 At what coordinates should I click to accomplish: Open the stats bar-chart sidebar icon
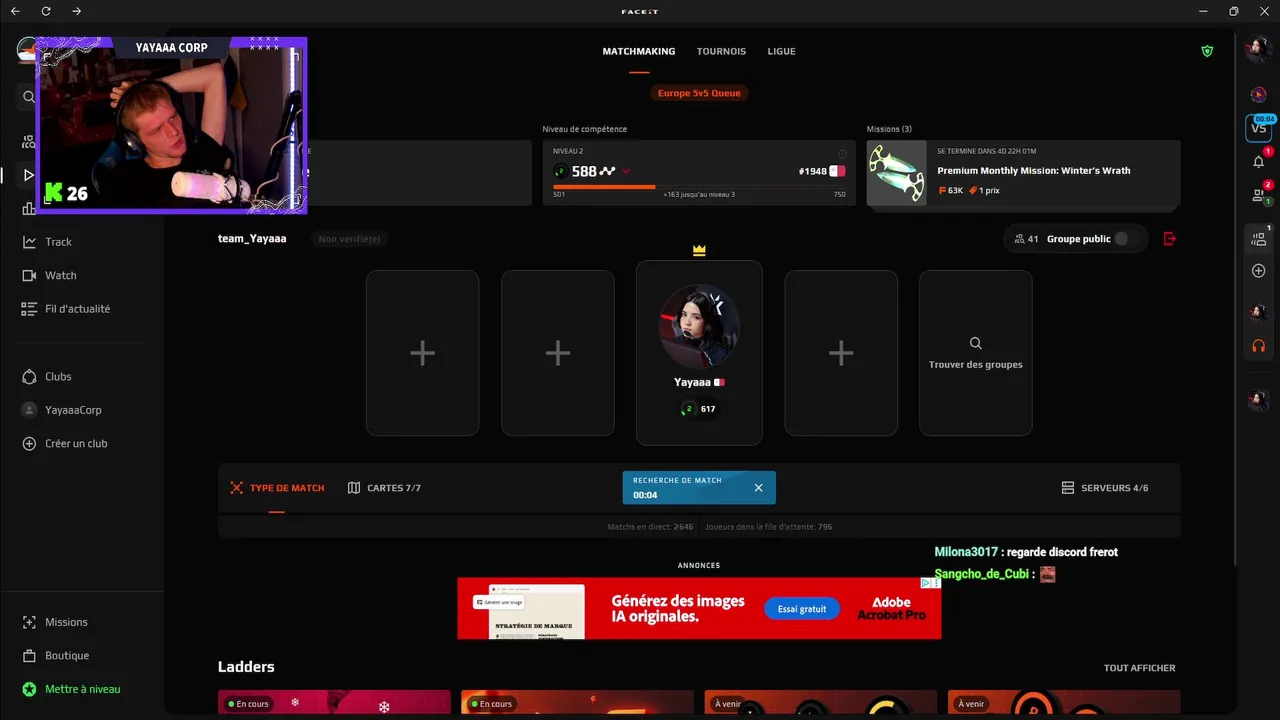tap(28, 208)
